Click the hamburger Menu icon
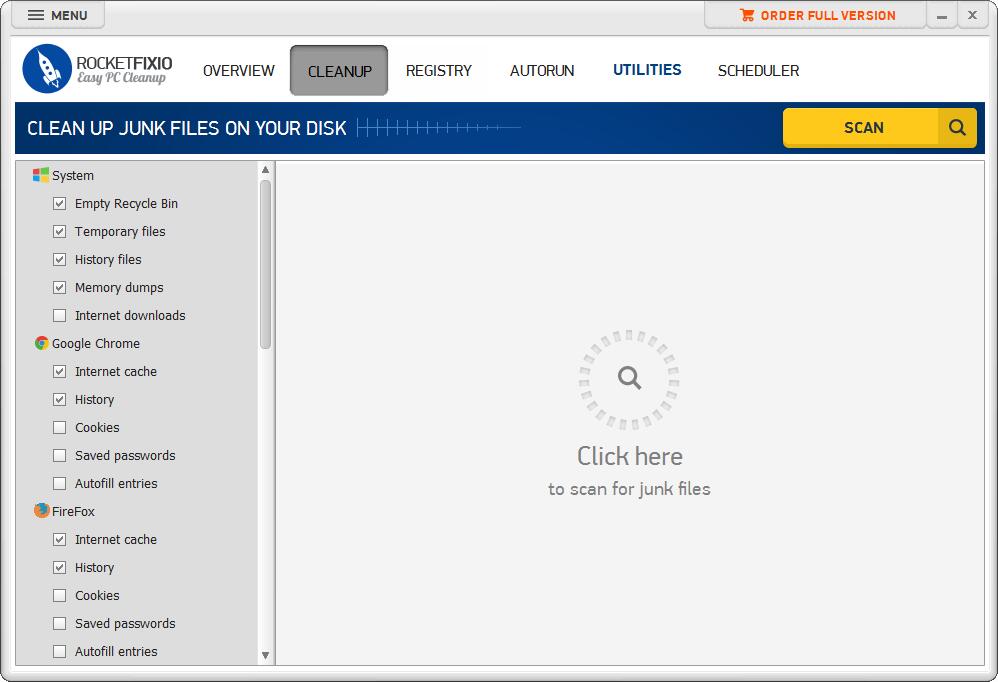 tap(36, 16)
